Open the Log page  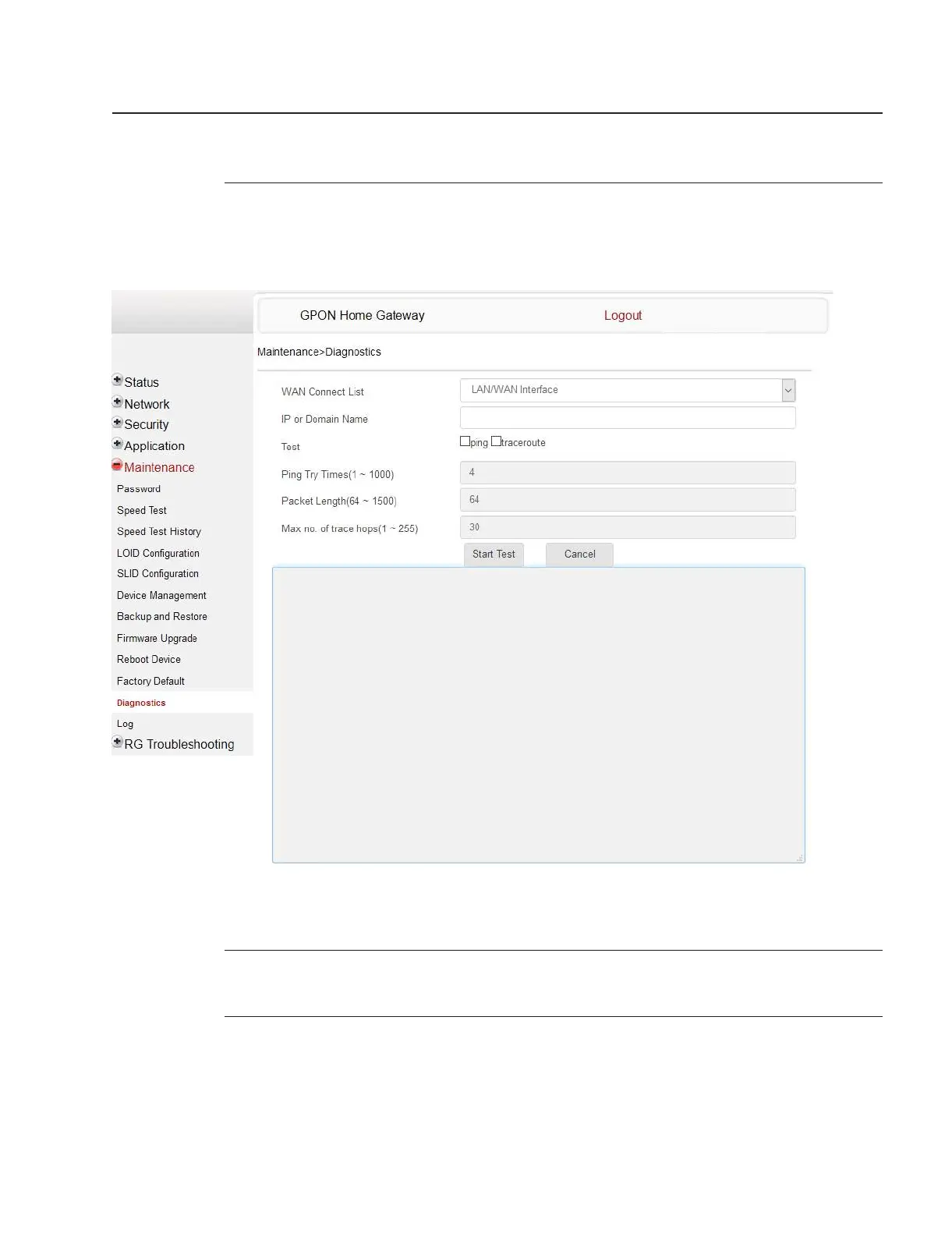[x=125, y=725]
